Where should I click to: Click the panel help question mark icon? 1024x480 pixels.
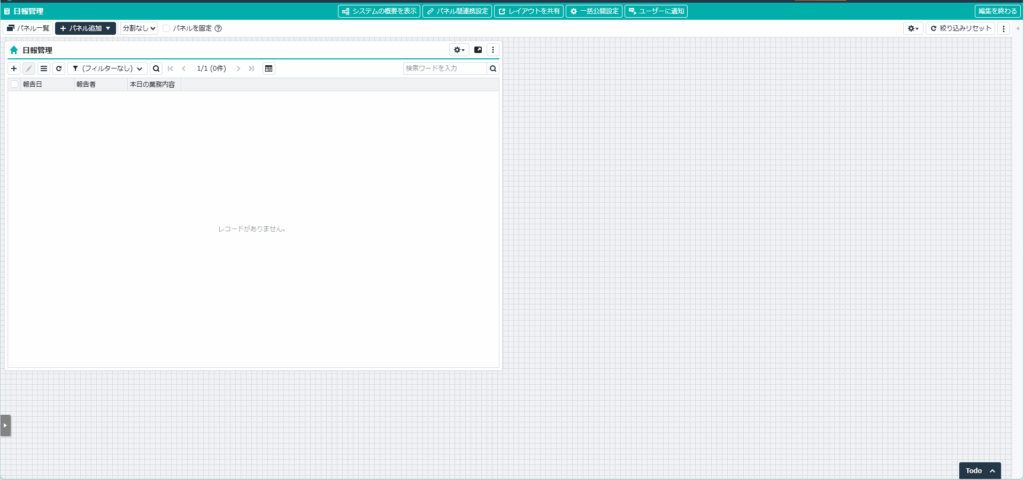pos(218,28)
